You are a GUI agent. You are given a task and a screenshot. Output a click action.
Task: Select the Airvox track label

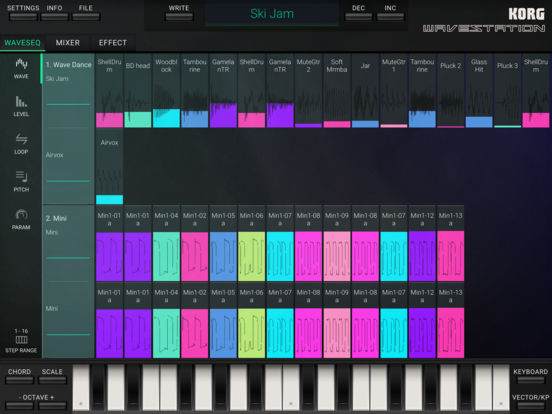coord(55,155)
